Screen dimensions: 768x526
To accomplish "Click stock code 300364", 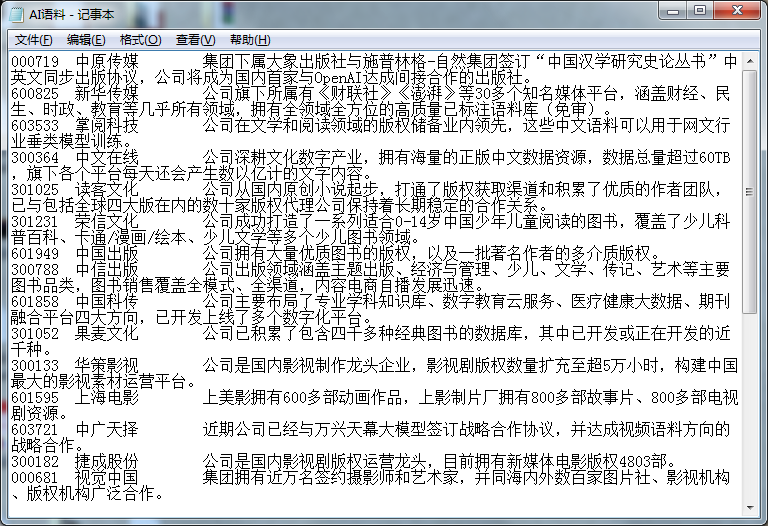I will [x=35, y=158].
